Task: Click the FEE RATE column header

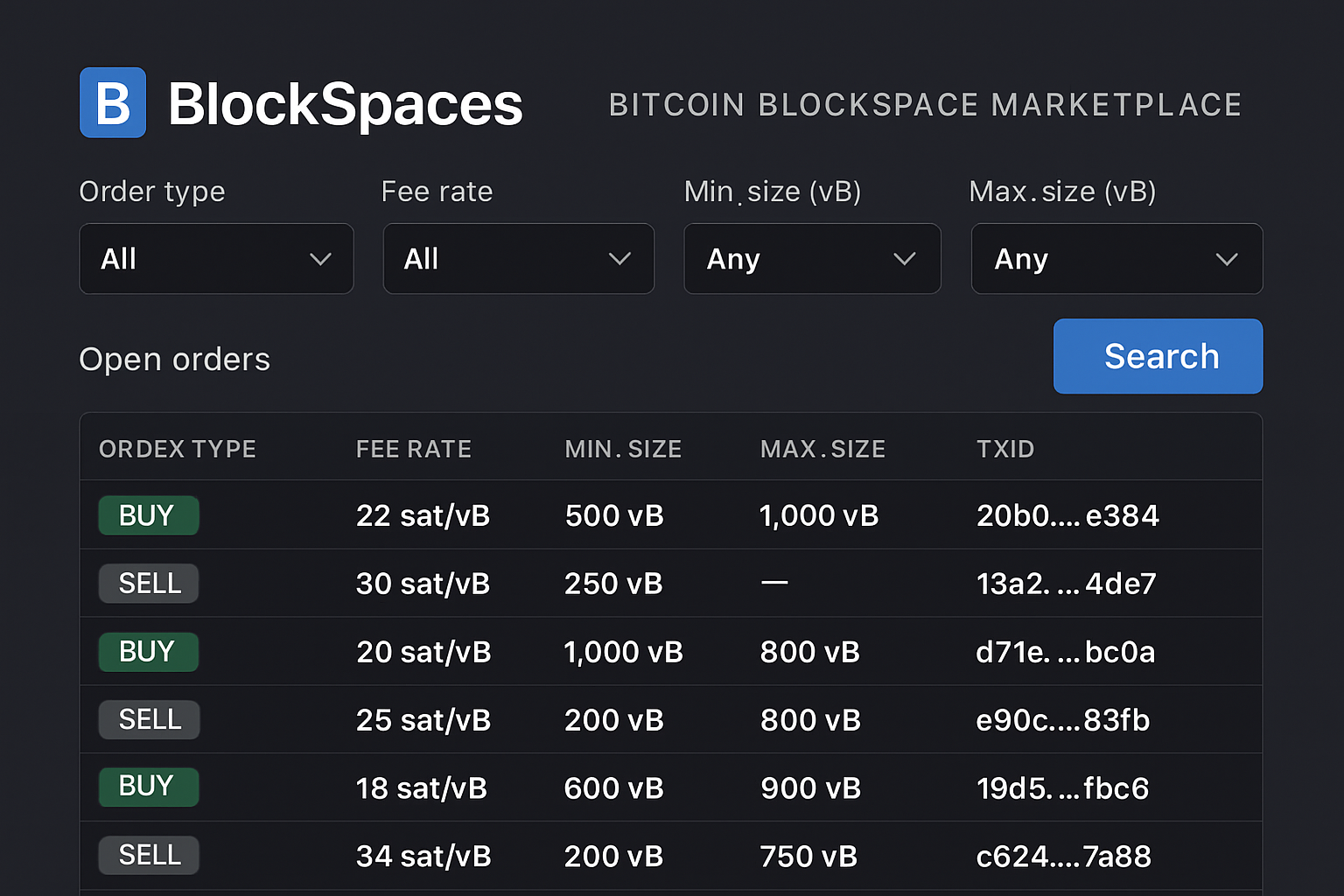Action: point(413,448)
